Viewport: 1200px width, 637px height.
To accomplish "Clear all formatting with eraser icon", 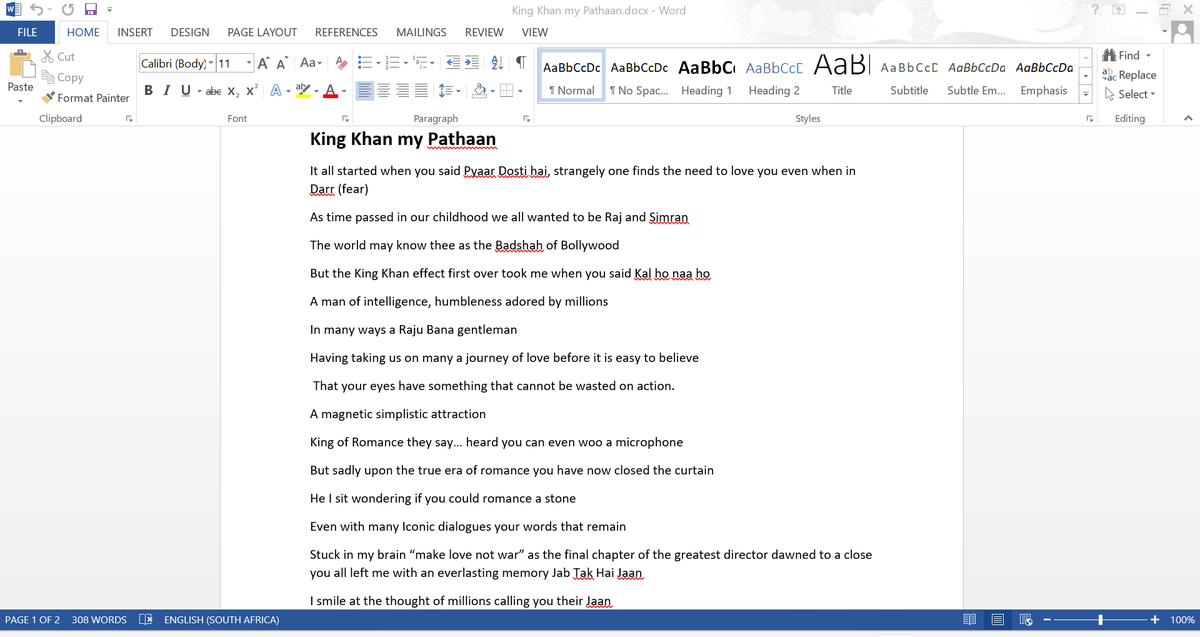I will 341,63.
